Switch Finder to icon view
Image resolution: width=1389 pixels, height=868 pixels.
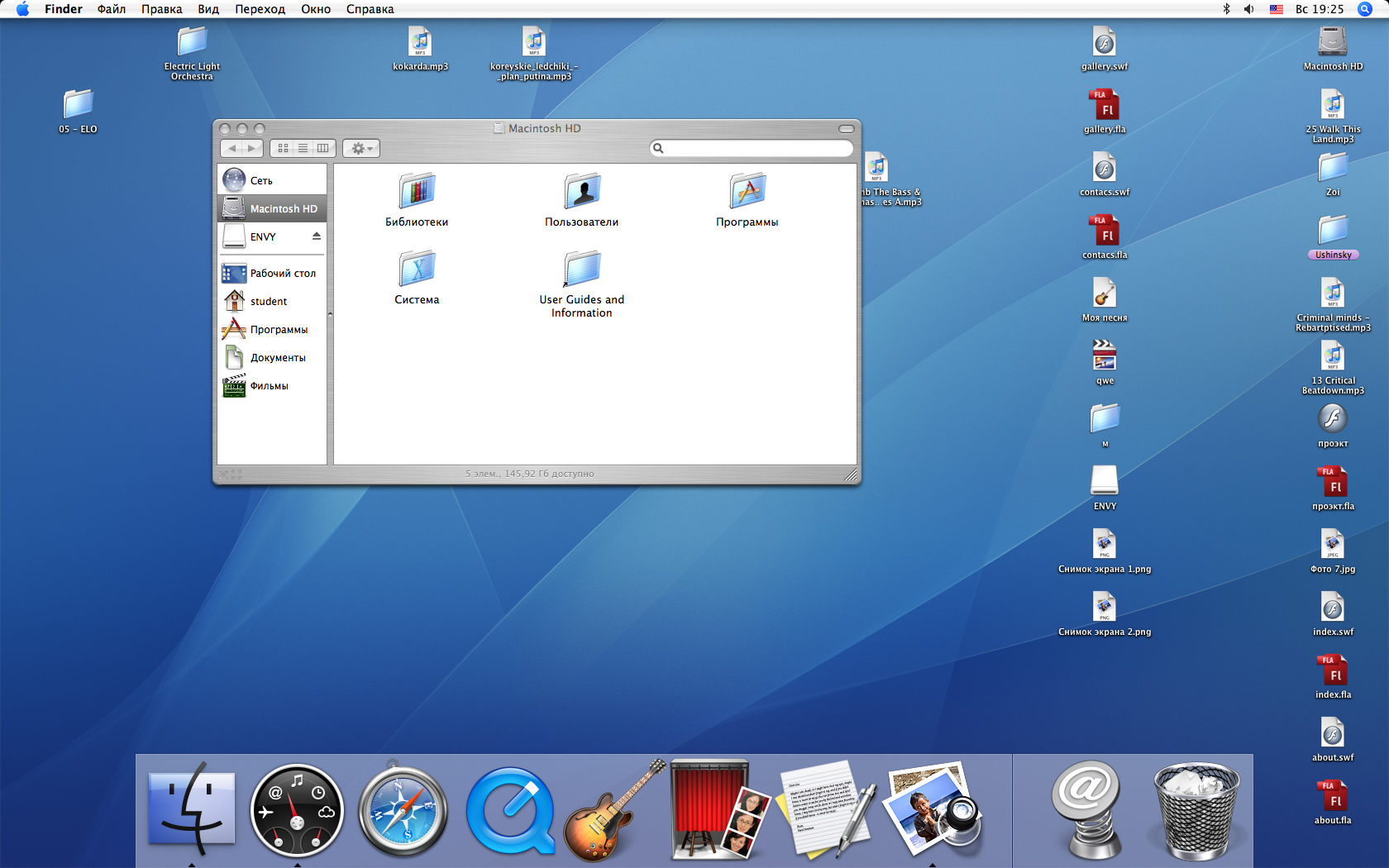point(283,148)
